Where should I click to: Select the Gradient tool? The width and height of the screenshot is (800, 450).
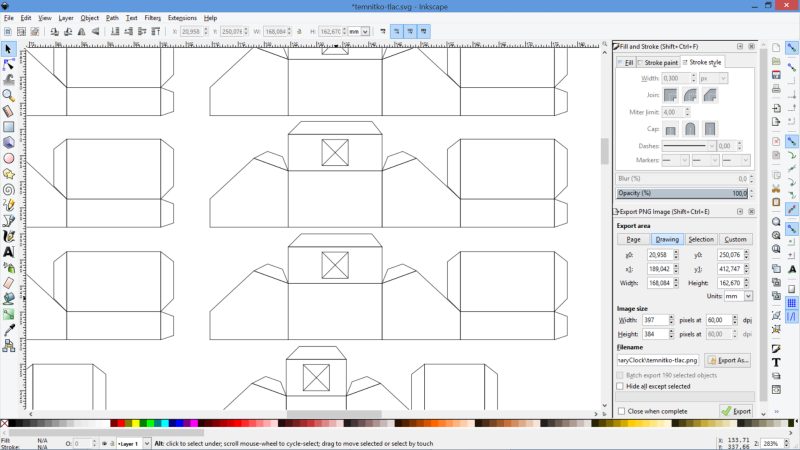(8, 314)
